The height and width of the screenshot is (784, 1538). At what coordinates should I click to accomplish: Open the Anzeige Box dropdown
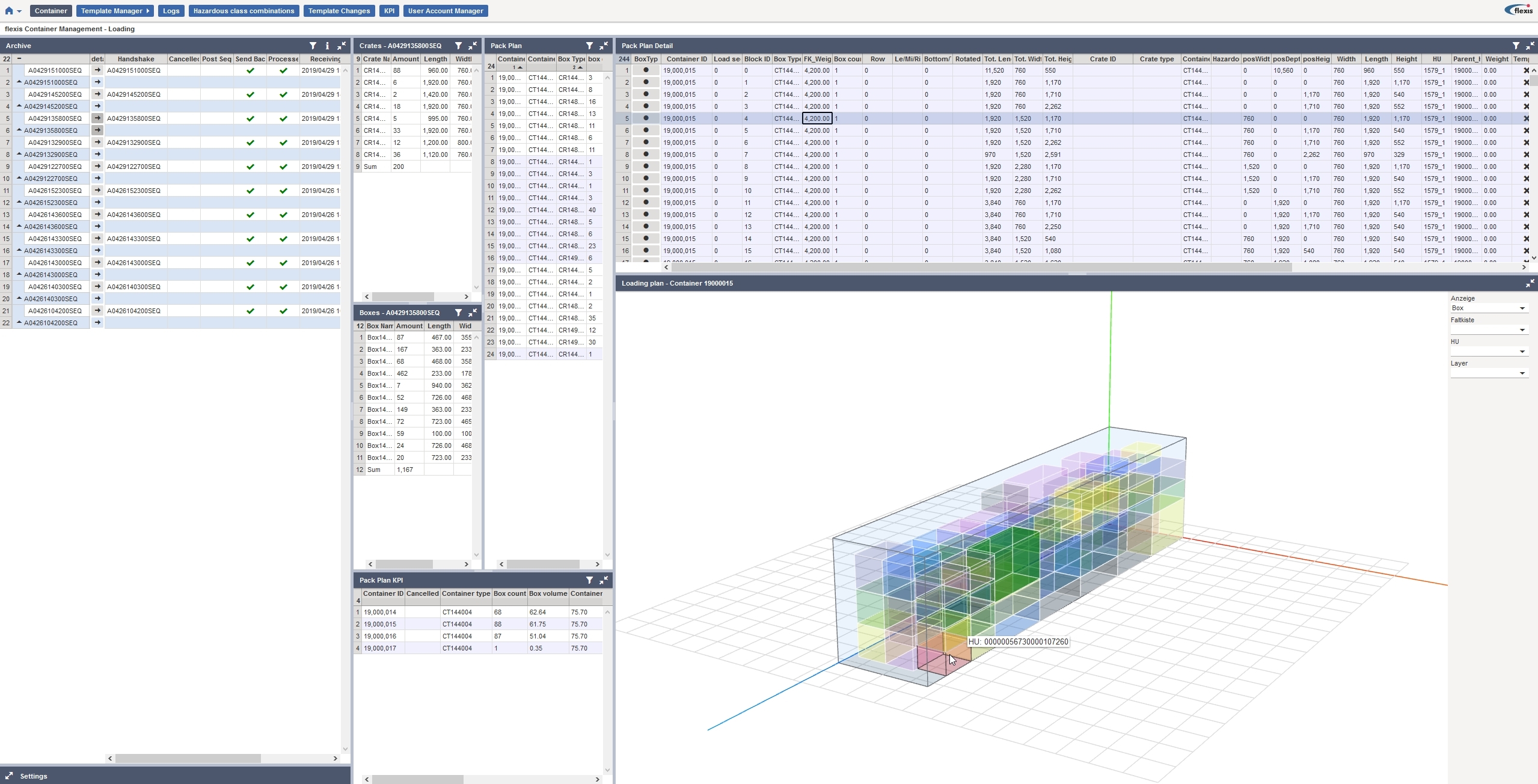[x=1489, y=308]
